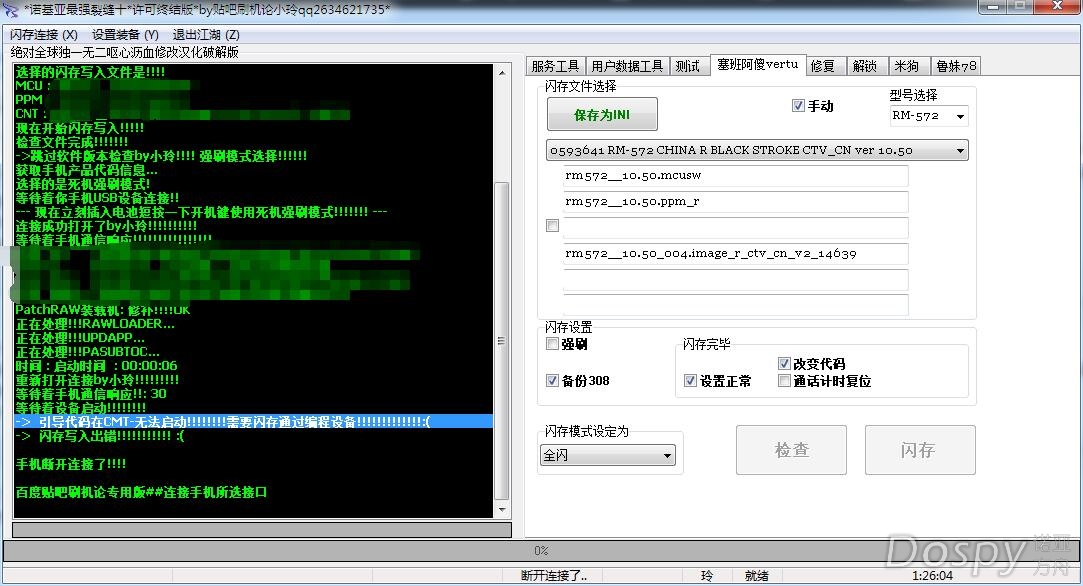Select the 修复 tab

tap(822, 66)
